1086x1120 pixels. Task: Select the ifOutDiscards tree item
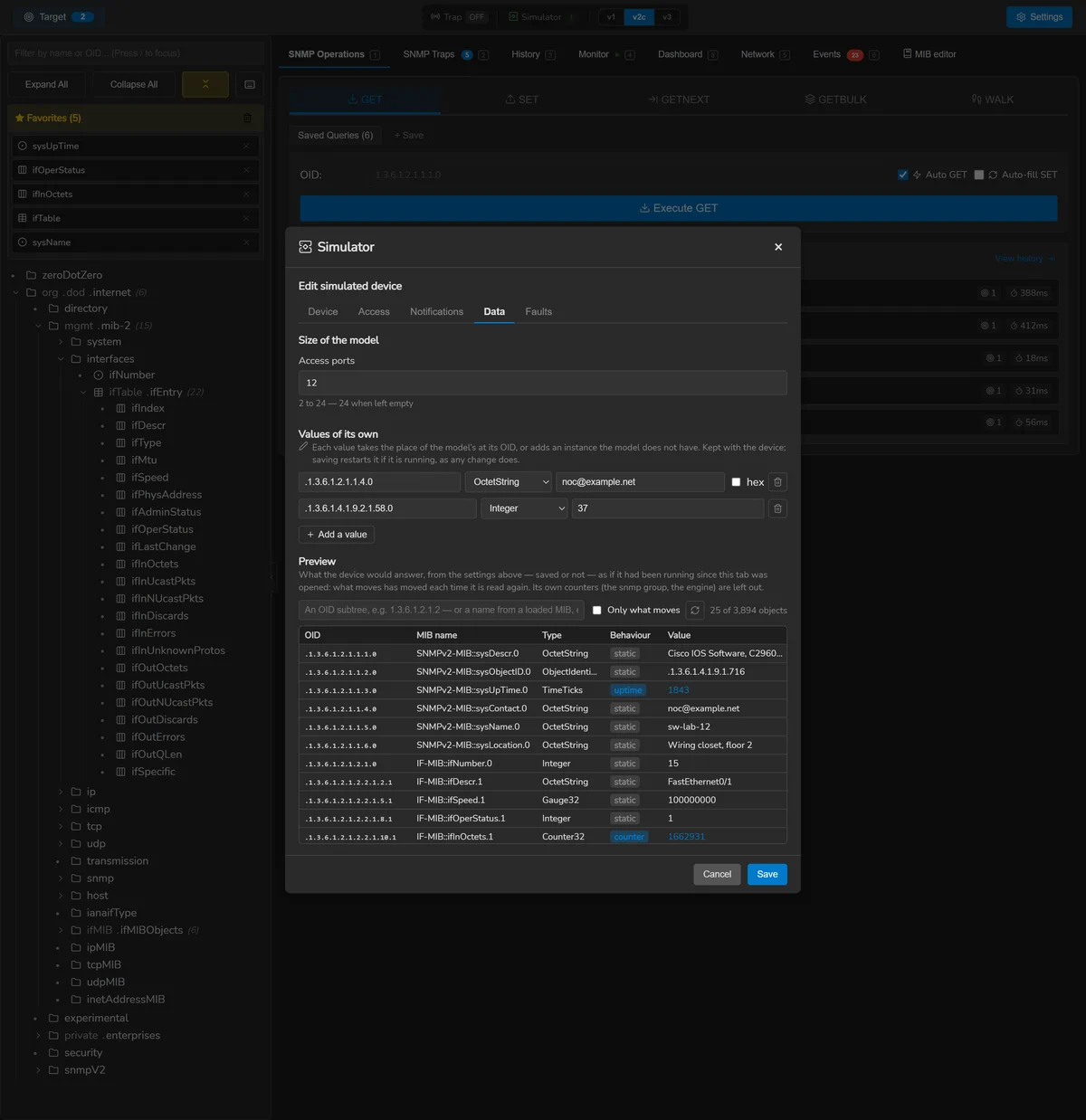coord(165,720)
